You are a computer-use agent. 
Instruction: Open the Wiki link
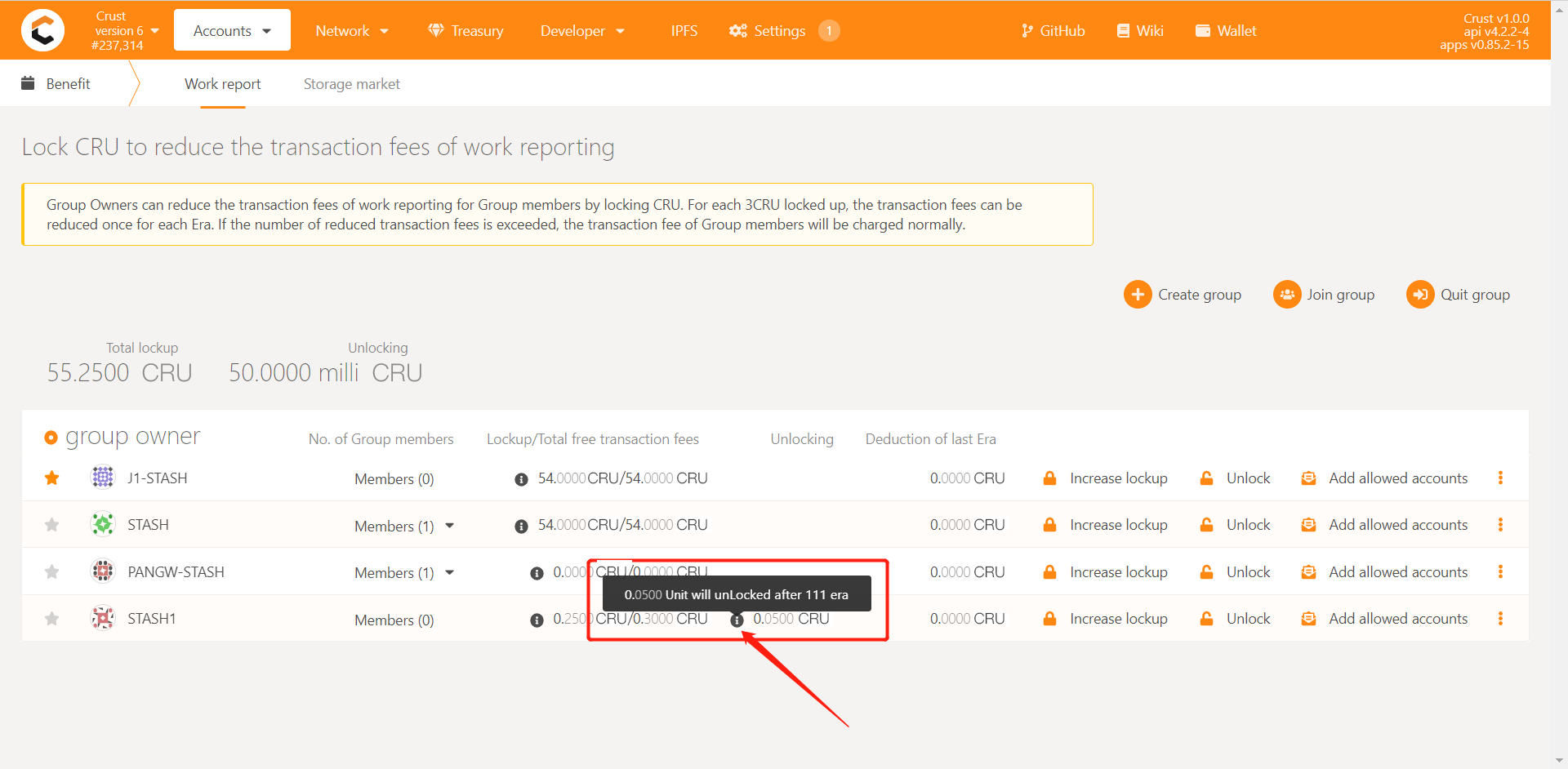point(1140,30)
